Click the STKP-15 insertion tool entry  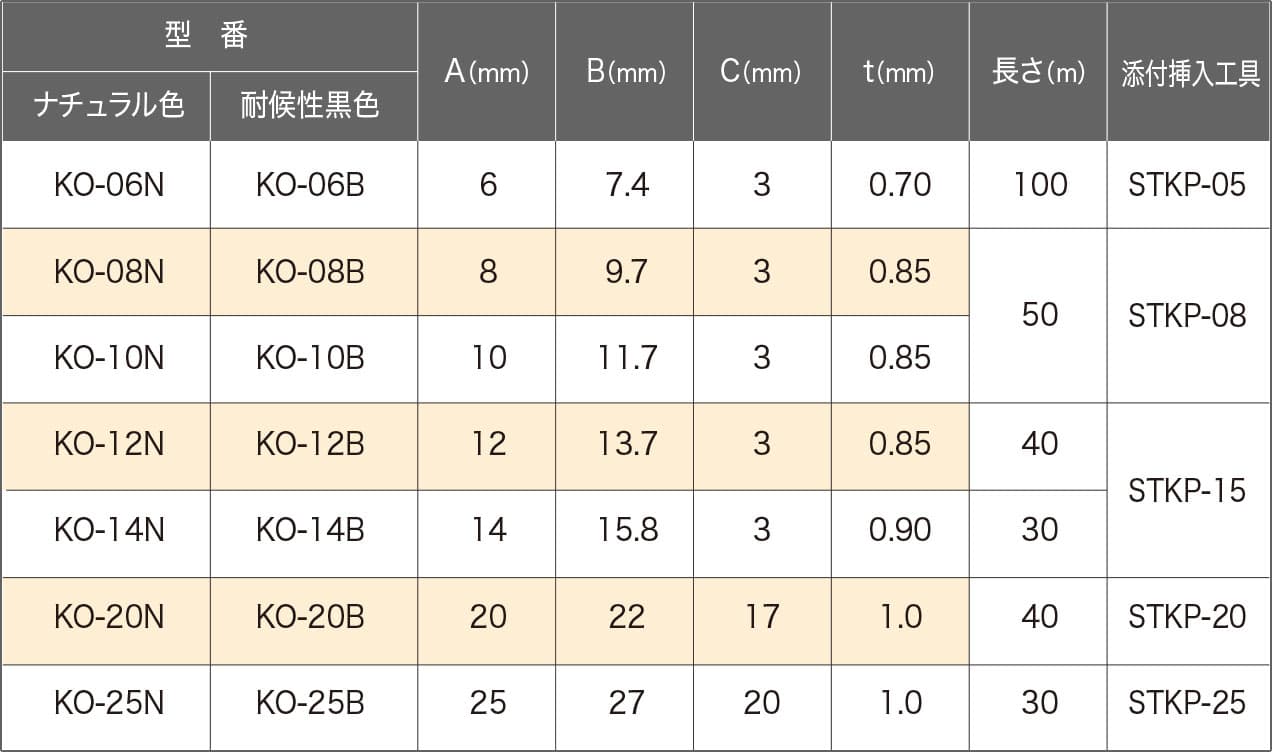(x=1187, y=490)
